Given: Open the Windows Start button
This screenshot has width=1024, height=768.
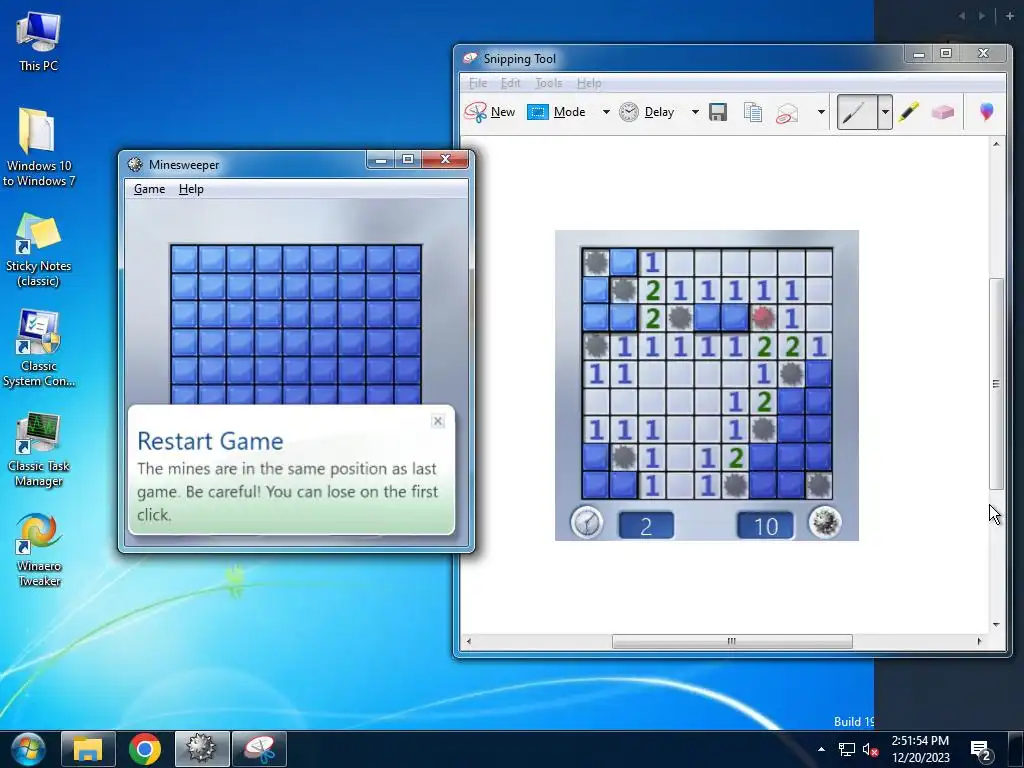Looking at the screenshot, I should pos(27,749).
